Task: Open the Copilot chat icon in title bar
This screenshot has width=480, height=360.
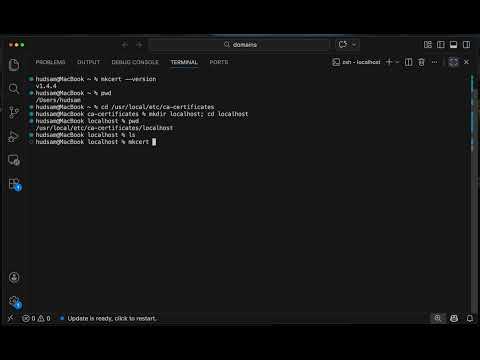Action: 343,45
